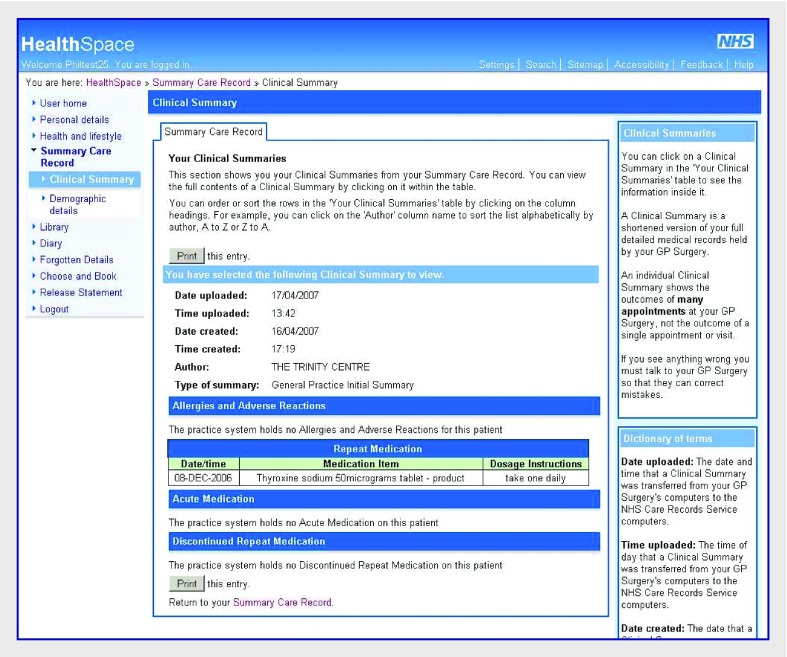The width and height of the screenshot is (787, 657).
Task: Open the Accessibility link
Action: 641,65
